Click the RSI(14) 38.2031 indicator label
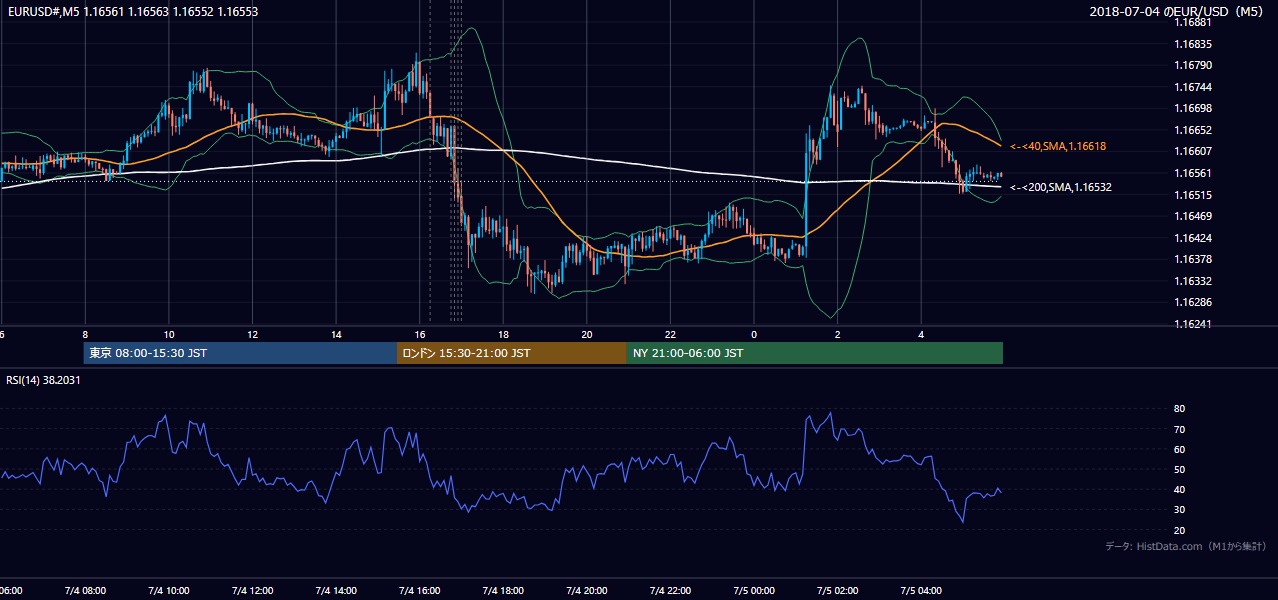 [x=44, y=380]
